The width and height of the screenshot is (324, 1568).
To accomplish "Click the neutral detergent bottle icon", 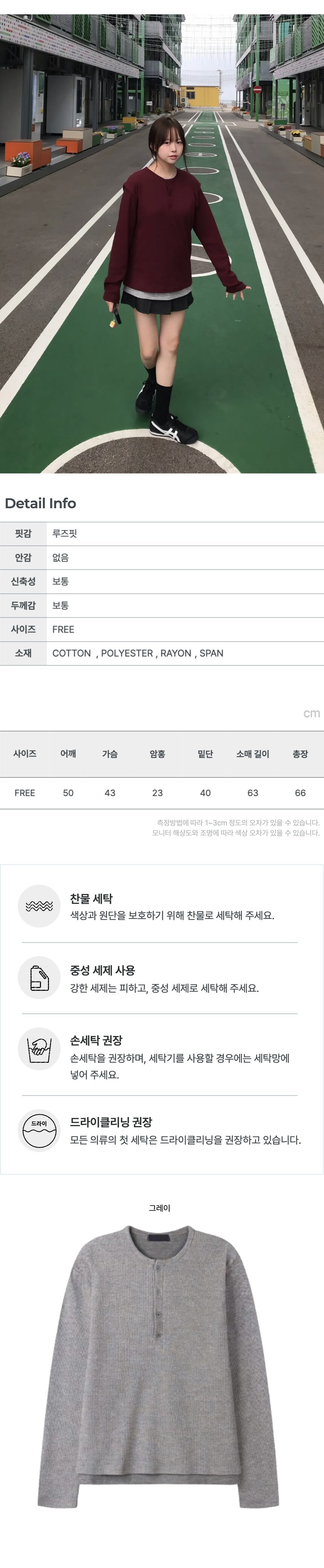I will (39, 978).
